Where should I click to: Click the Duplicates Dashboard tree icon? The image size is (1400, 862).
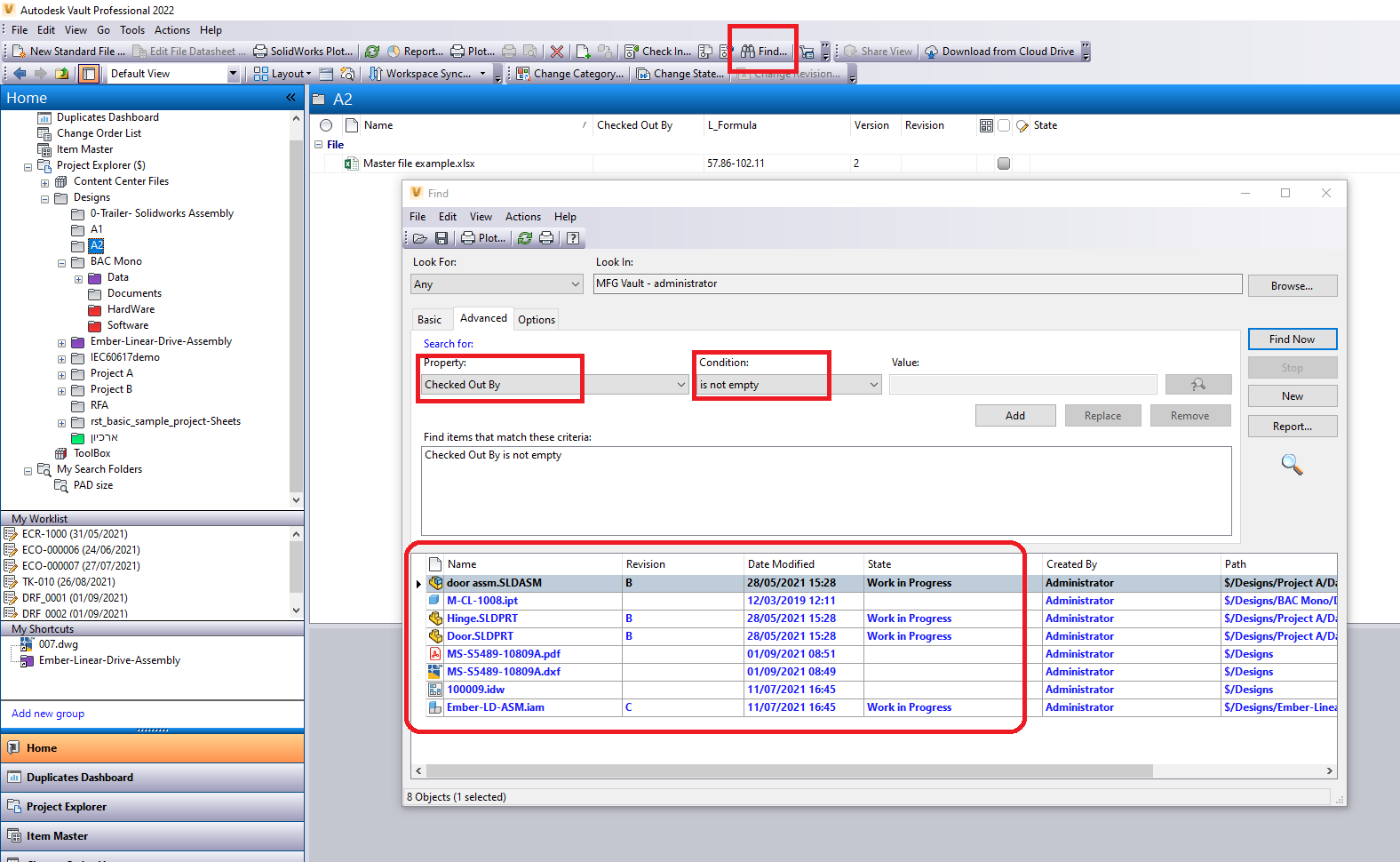click(44, 117)
